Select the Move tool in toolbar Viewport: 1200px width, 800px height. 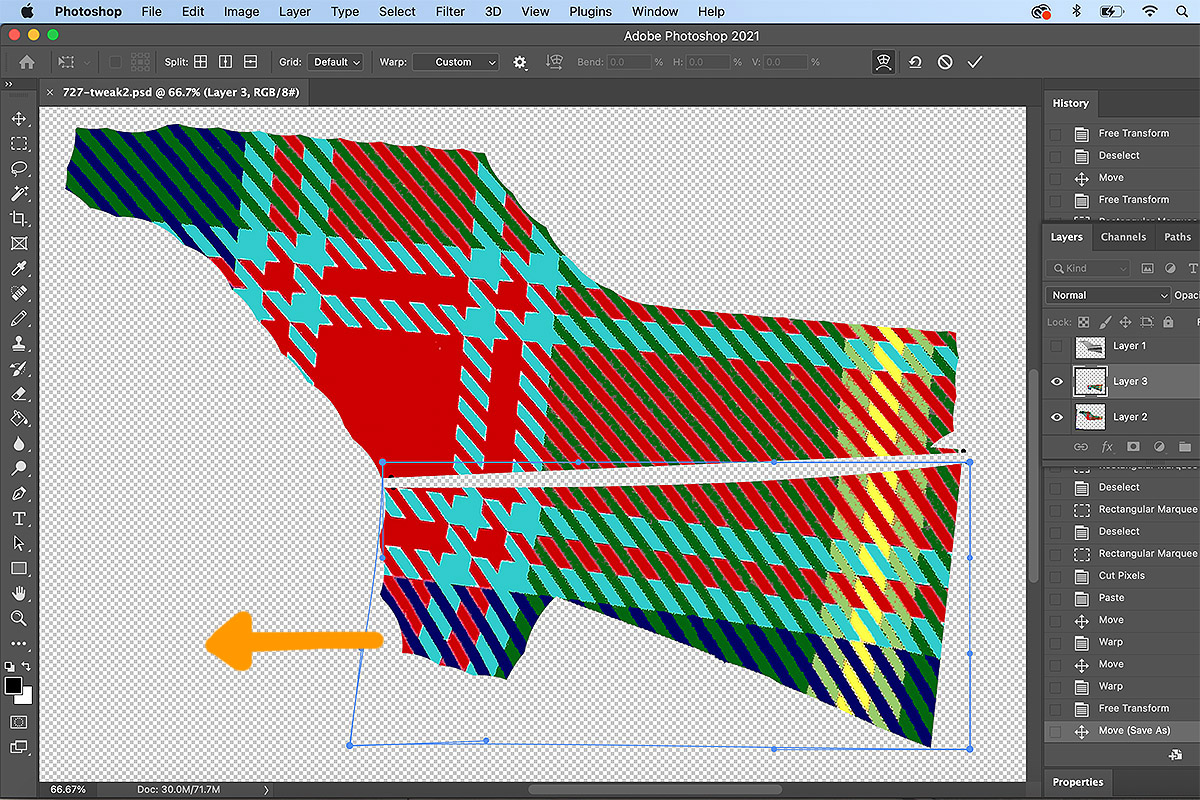tap(19, 119)
